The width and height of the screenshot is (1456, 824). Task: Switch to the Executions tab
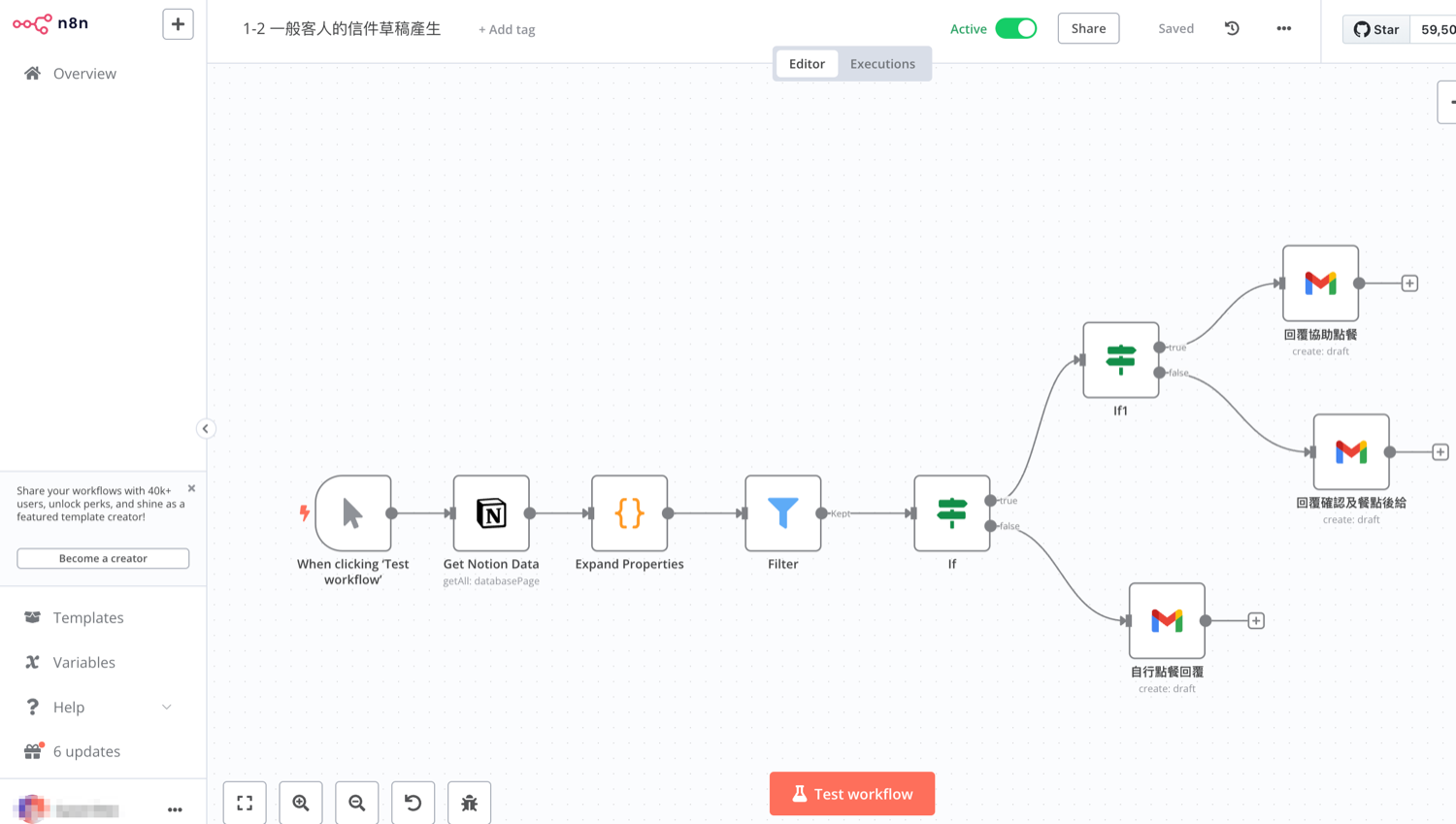click(882, 64)
